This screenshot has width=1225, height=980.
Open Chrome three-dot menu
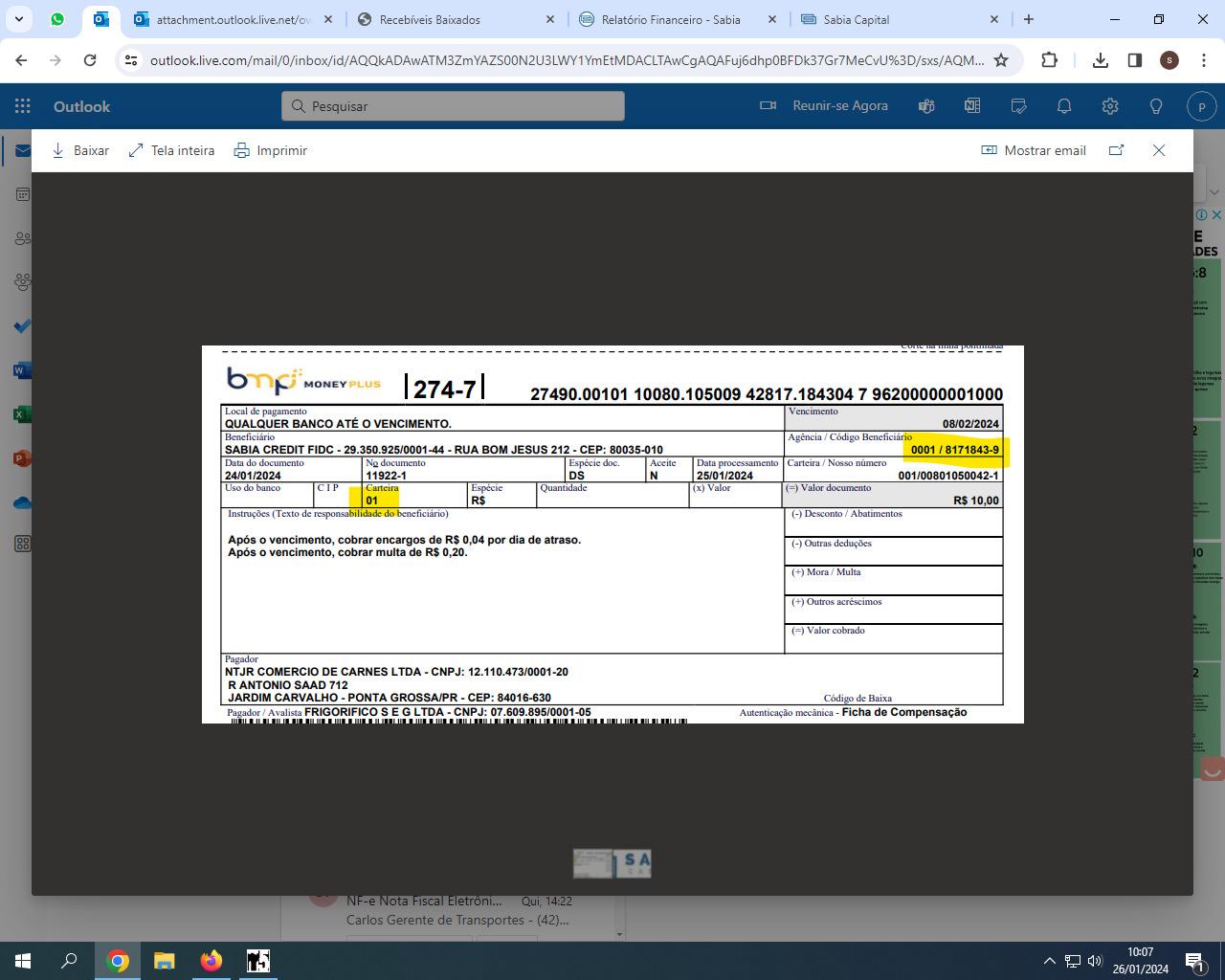(1203, 60)
